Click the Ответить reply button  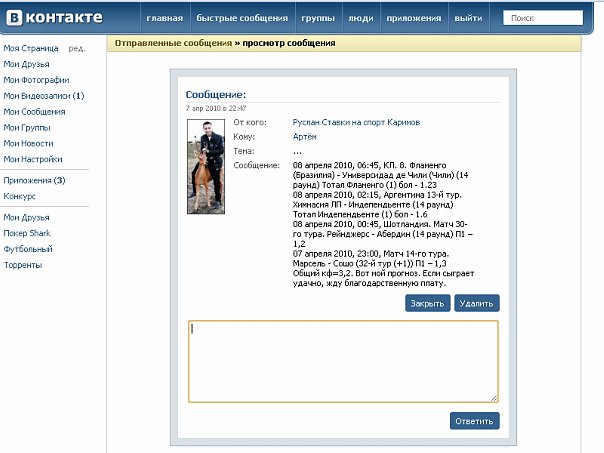(x=474, y=421)
